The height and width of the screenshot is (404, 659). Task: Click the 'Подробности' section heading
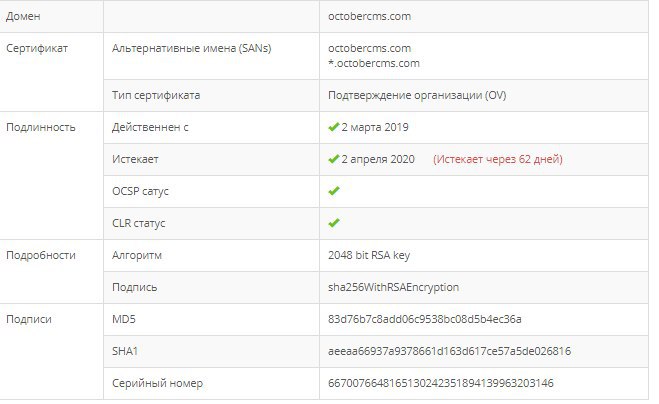(x=41, y=255)
